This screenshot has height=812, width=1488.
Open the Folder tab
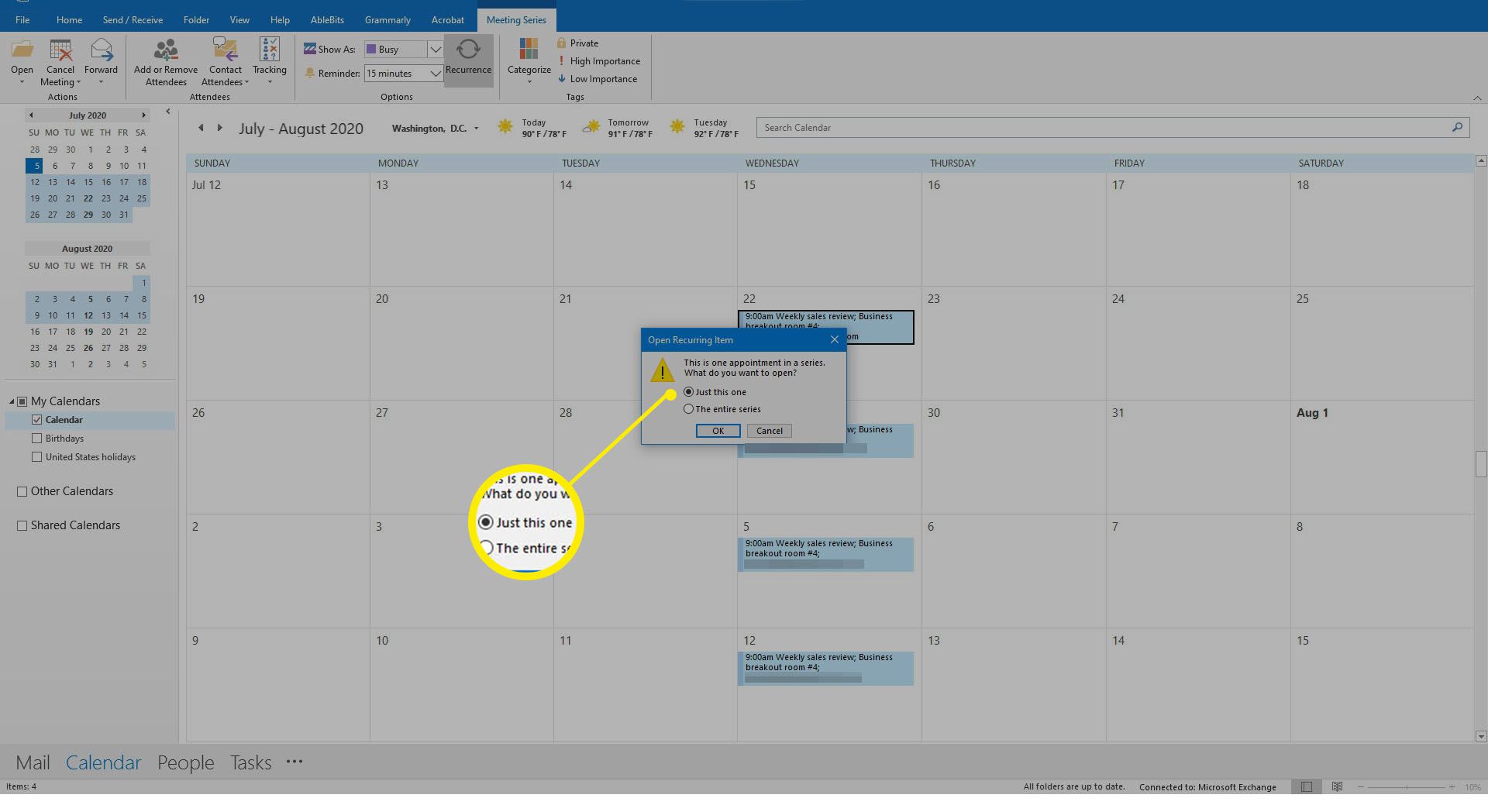pos(196,20)
